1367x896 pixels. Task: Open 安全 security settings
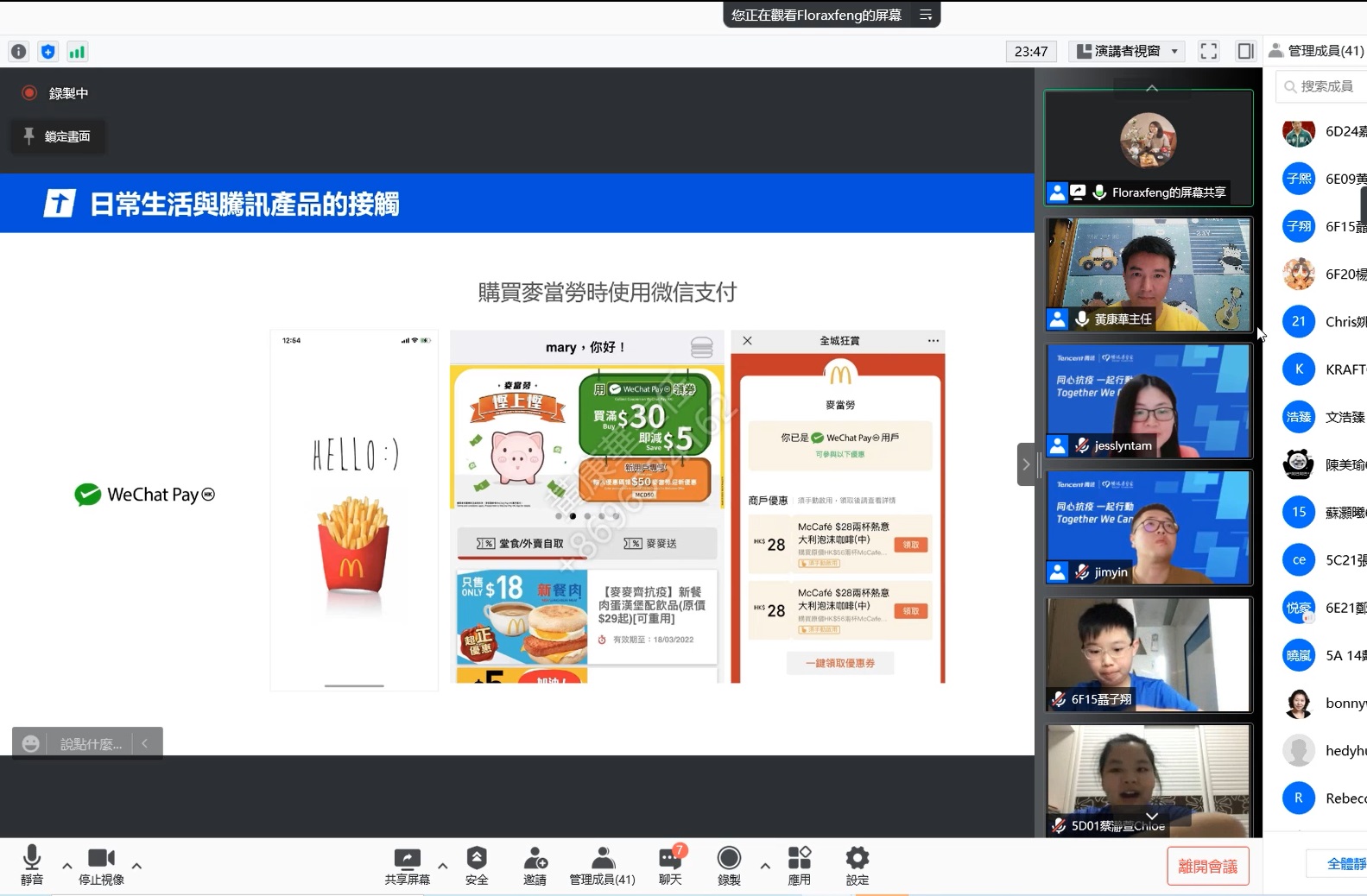477,865
